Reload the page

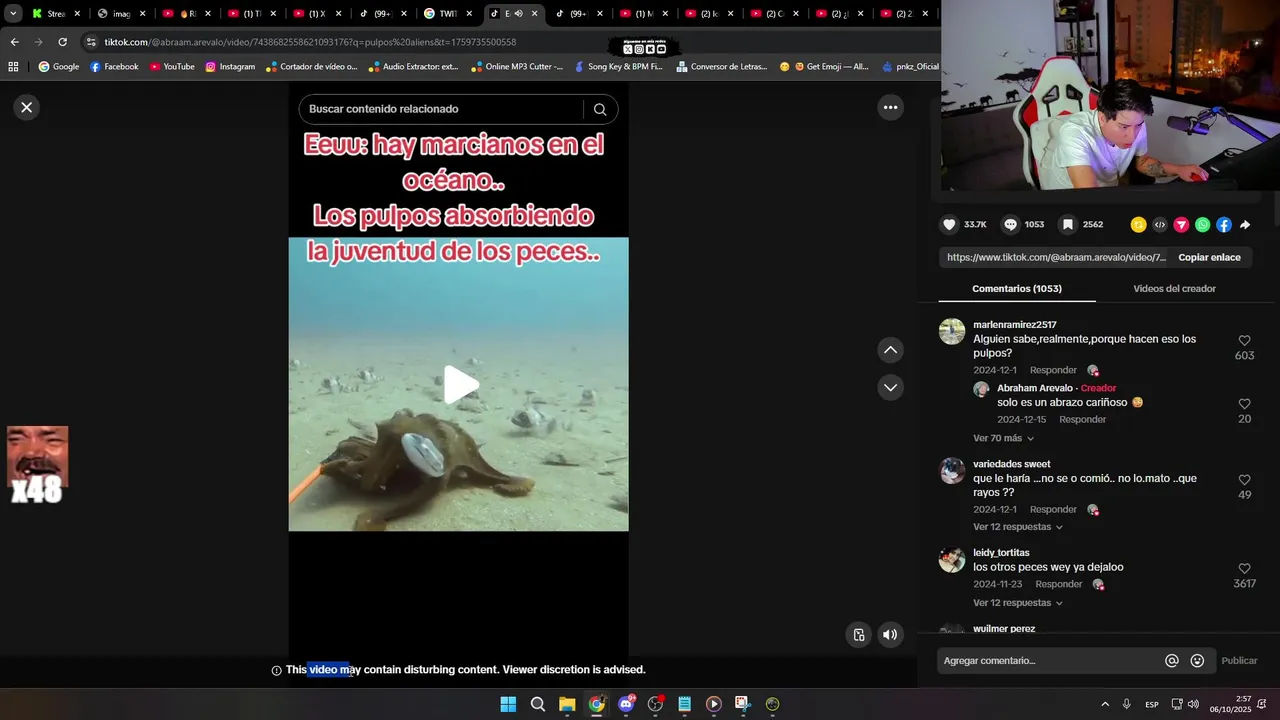62,42
